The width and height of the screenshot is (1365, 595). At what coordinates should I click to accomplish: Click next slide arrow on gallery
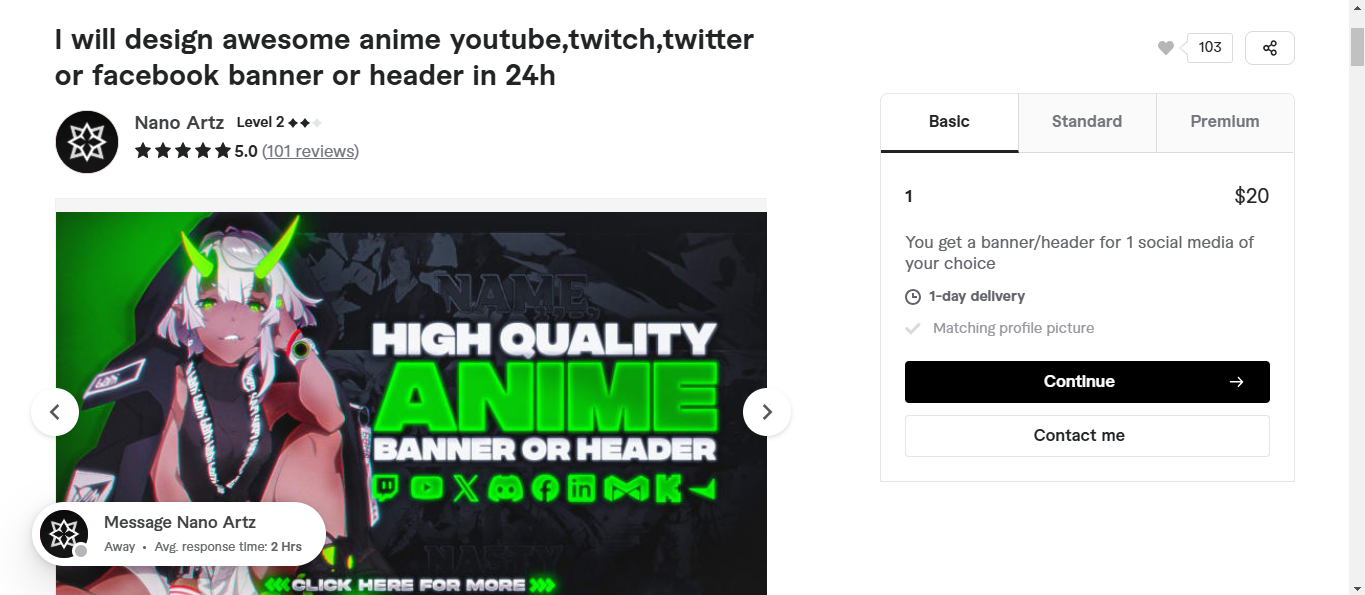click(767, 412)
